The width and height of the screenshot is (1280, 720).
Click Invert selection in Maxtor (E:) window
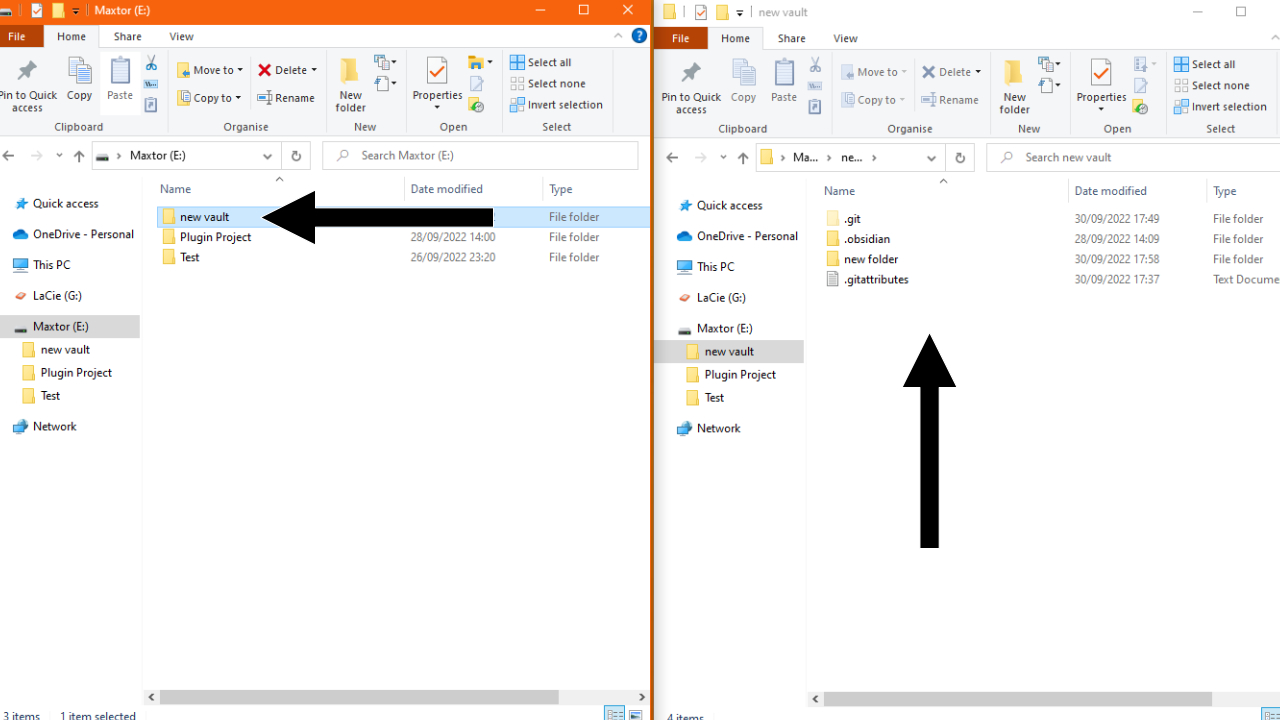[x=556, y=105]
